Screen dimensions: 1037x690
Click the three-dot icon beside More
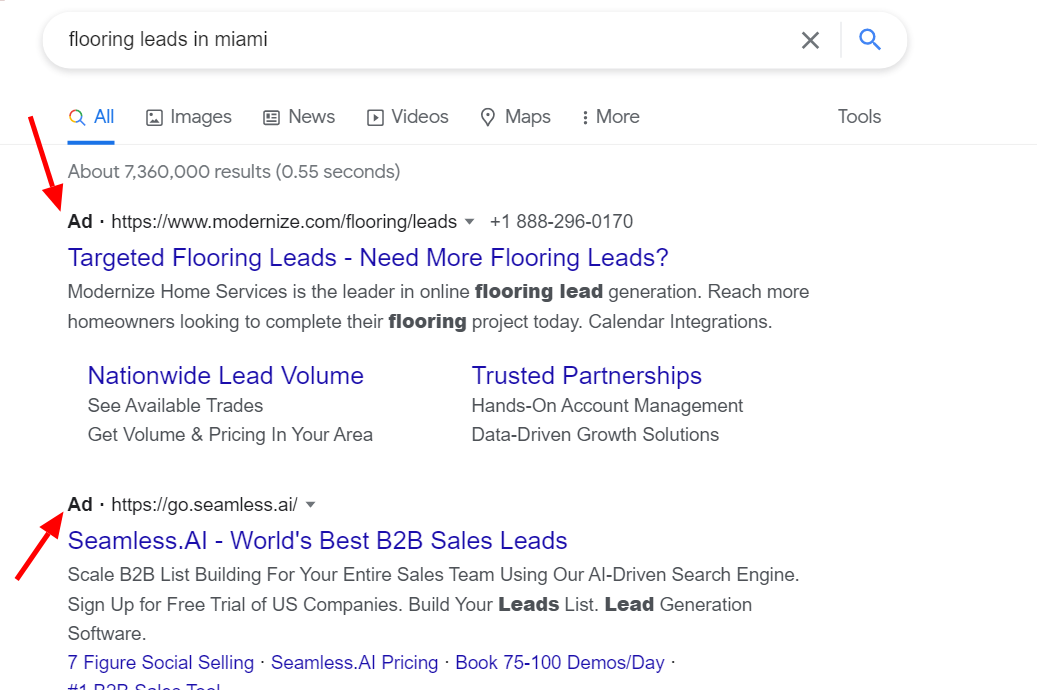coord(585,118)
